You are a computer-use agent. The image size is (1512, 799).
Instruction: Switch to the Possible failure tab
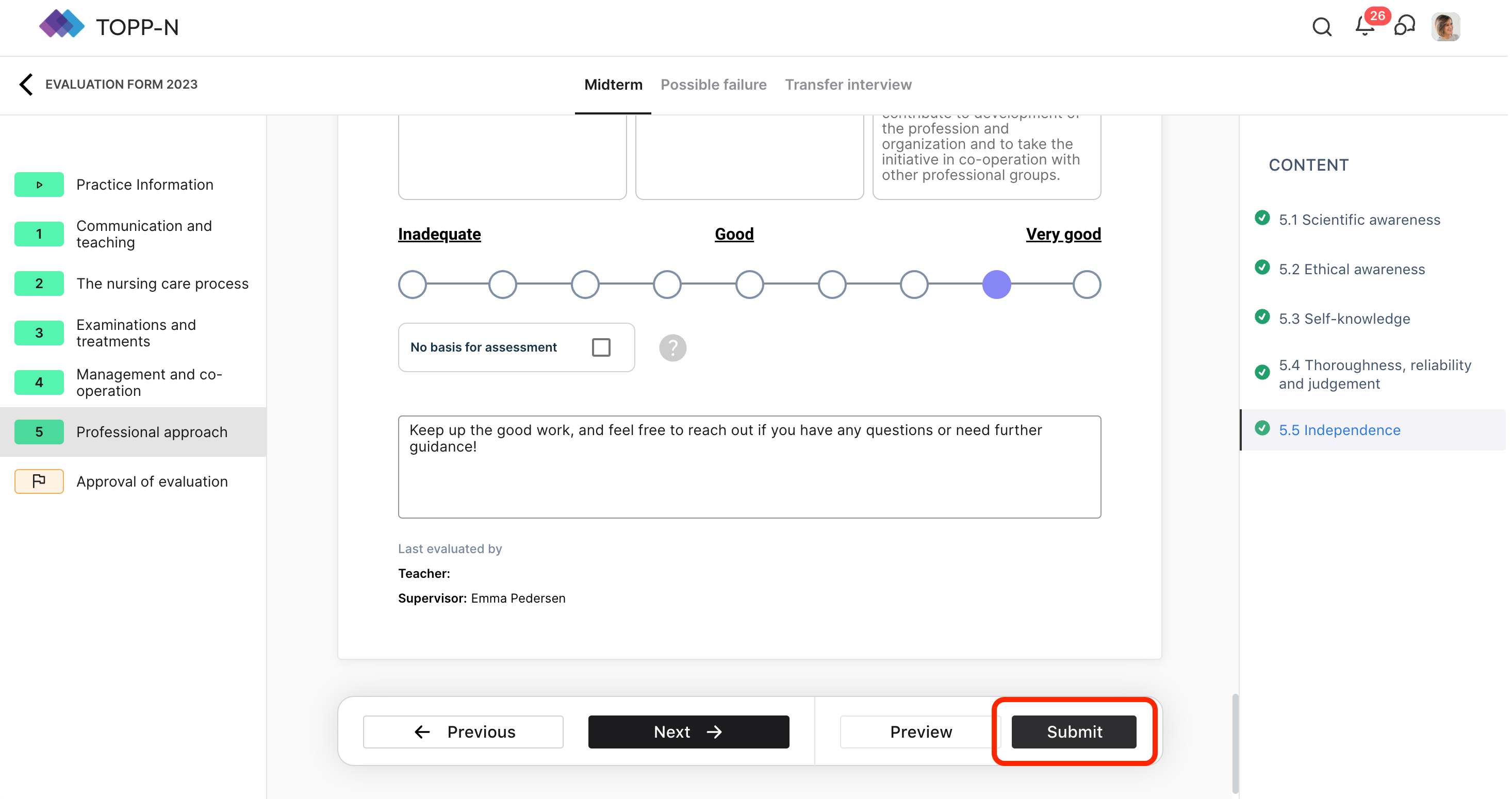[x=713, y=85]
